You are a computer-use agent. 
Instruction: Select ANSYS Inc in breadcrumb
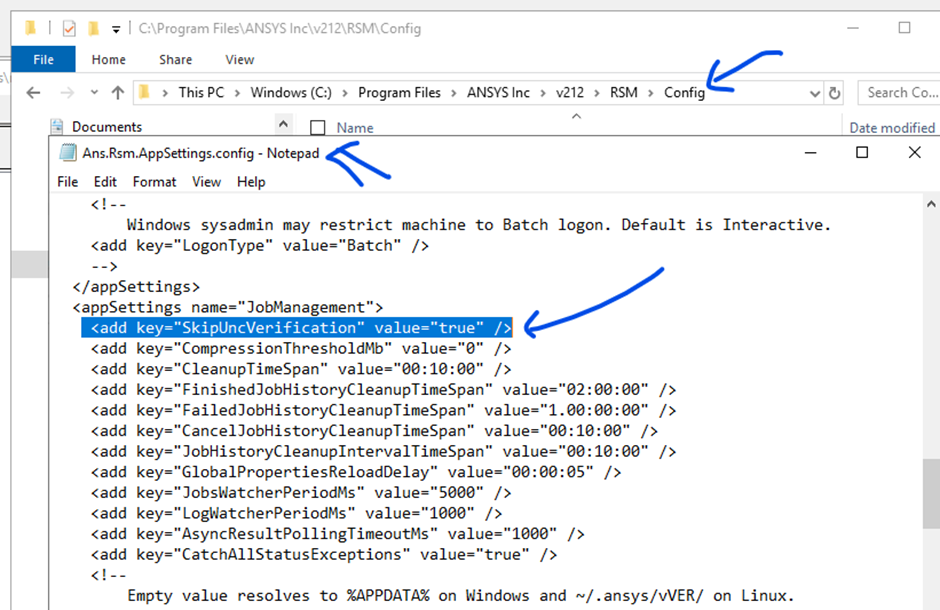(498, 92)
